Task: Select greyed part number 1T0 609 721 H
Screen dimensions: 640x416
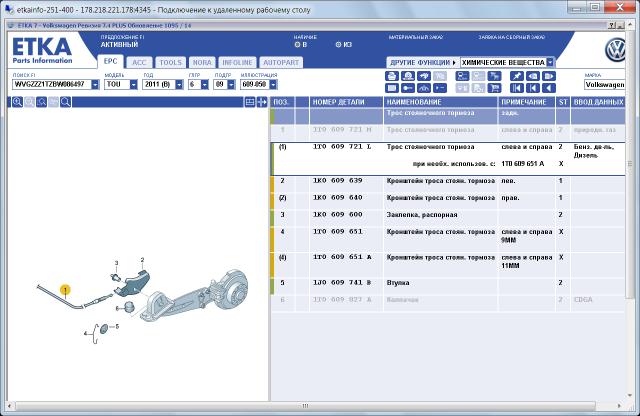Action: tap(342, 130)
